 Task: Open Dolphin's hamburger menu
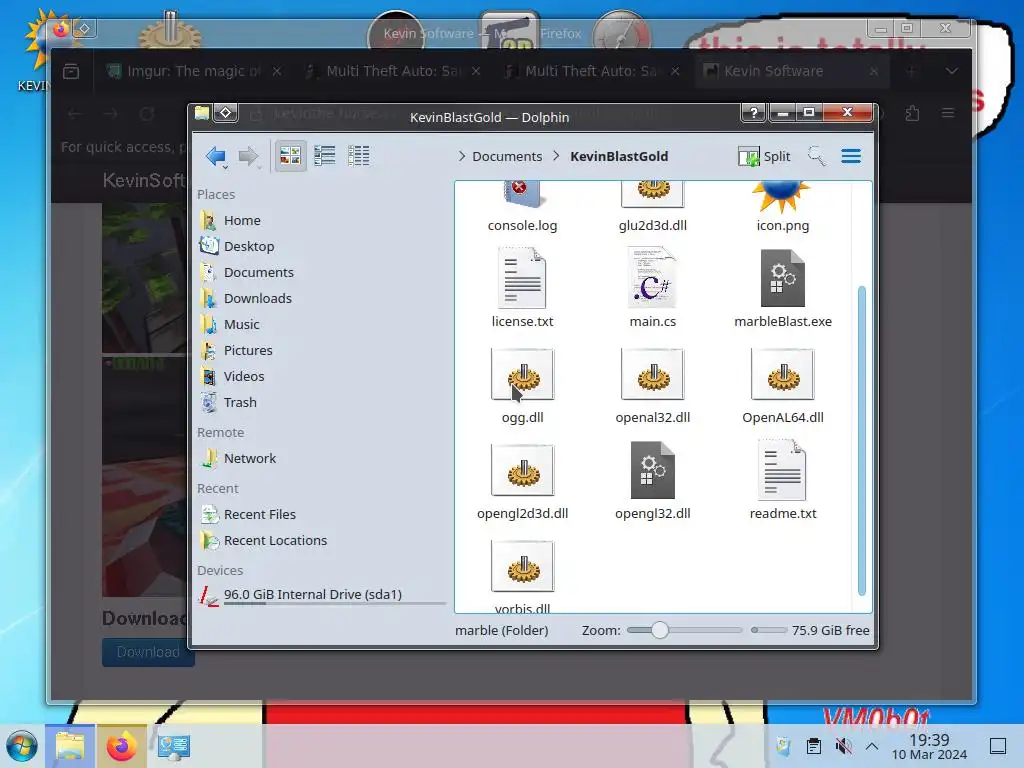pos(851,156)
